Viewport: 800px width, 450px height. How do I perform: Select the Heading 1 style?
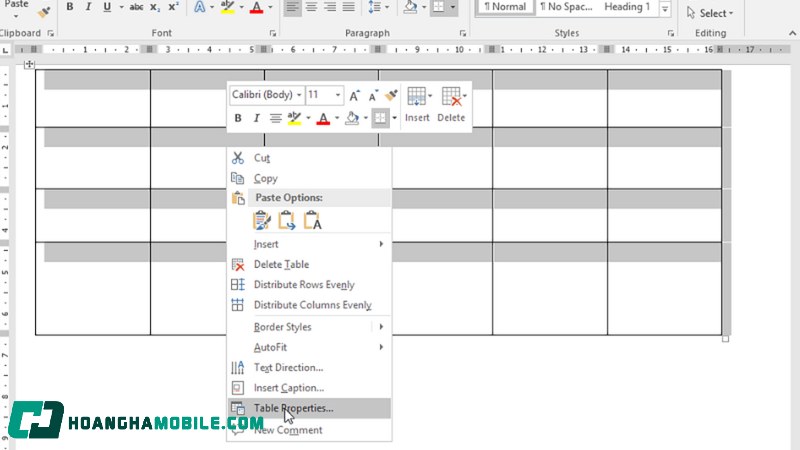pos(627,7)
